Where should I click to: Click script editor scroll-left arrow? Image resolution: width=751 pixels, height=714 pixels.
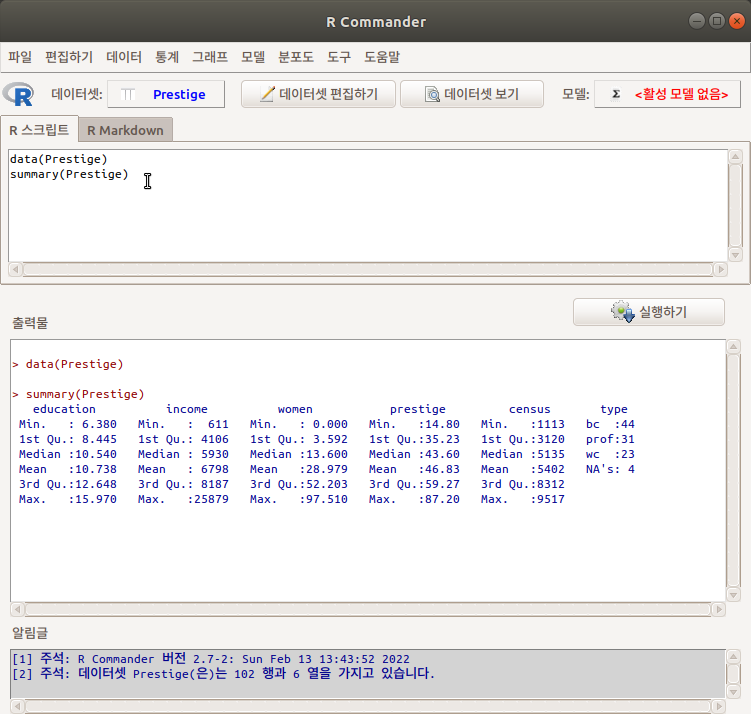pyautogui.click(x=15, y=269)
